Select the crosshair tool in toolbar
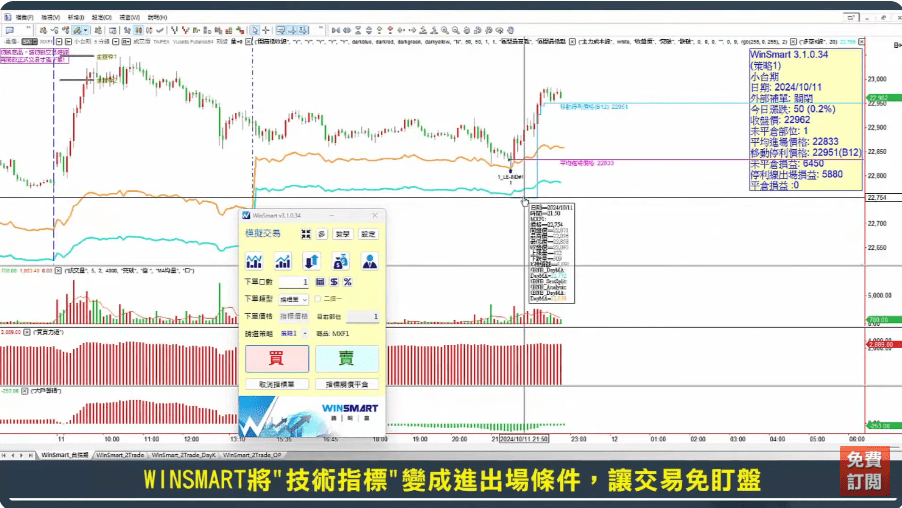Image resolution: width=902 pixels, height=508 pixels. click(266, 30)
